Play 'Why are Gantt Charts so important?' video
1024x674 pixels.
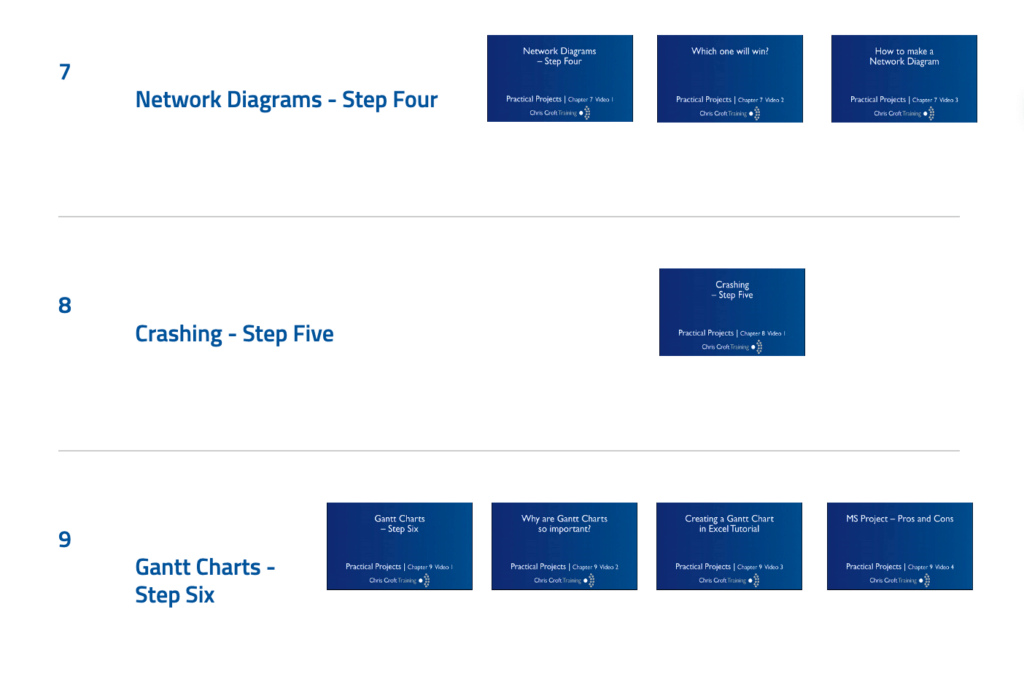click(564, 545)
